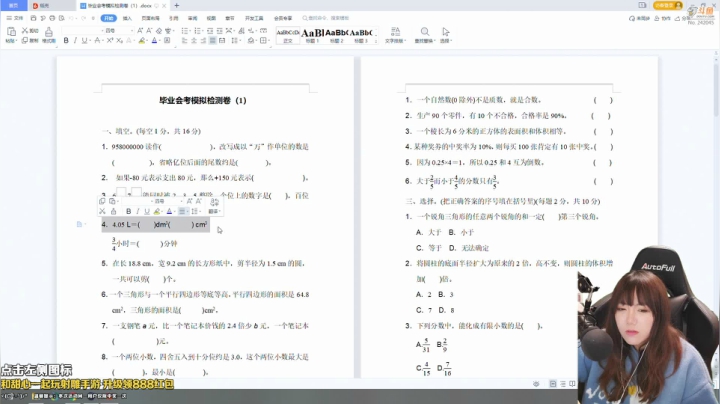Image resolution: width=720 pixels, height=404 pixels.
Task: Open the text layout (文字排版) menu
Action: (x=395, y=35)
